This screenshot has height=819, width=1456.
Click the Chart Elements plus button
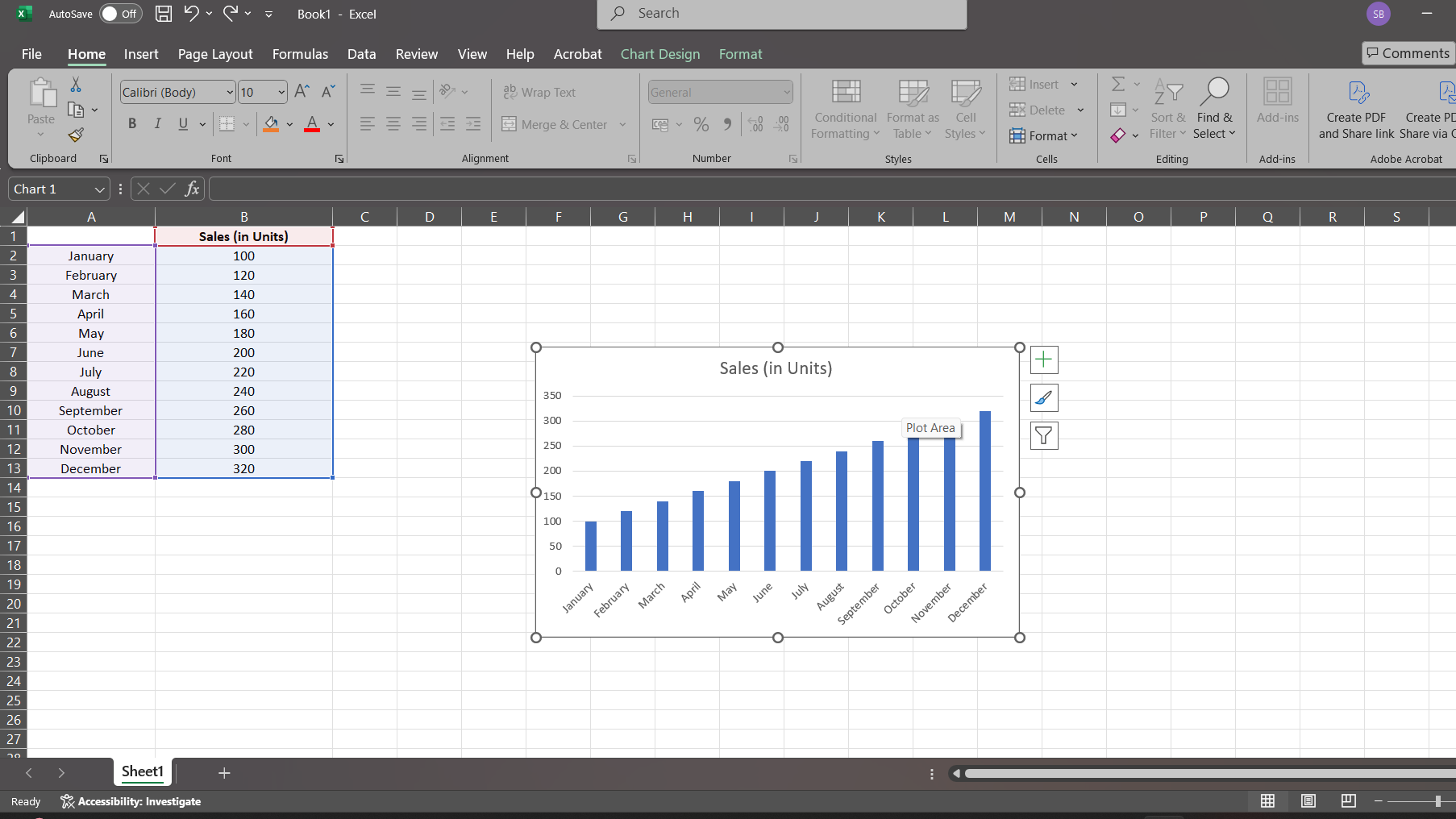[1044, 360]
